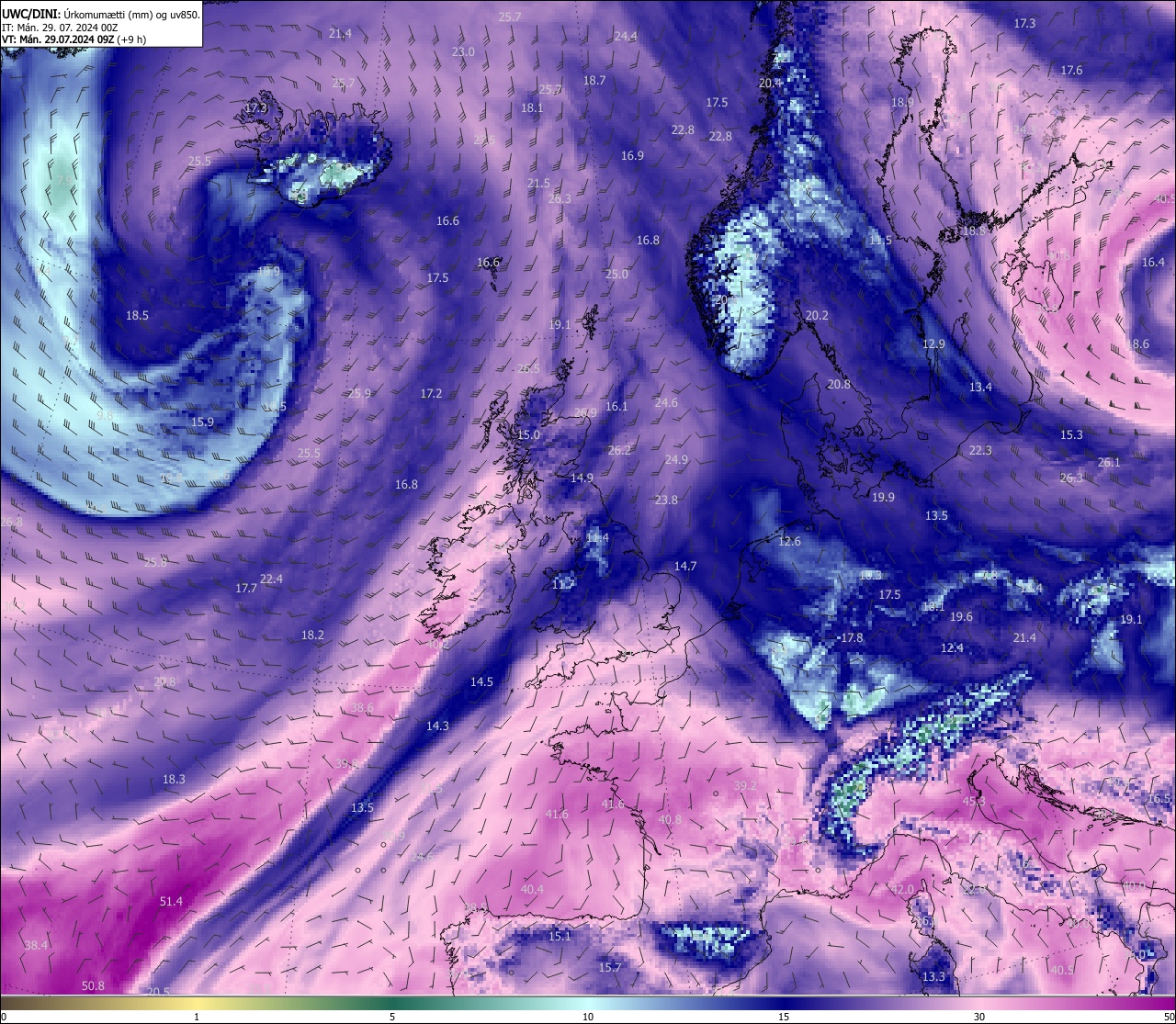This screenshot has height=1024, width=1176.
Task: Click the map value 24.6
Action: click(x=666, y=402)
